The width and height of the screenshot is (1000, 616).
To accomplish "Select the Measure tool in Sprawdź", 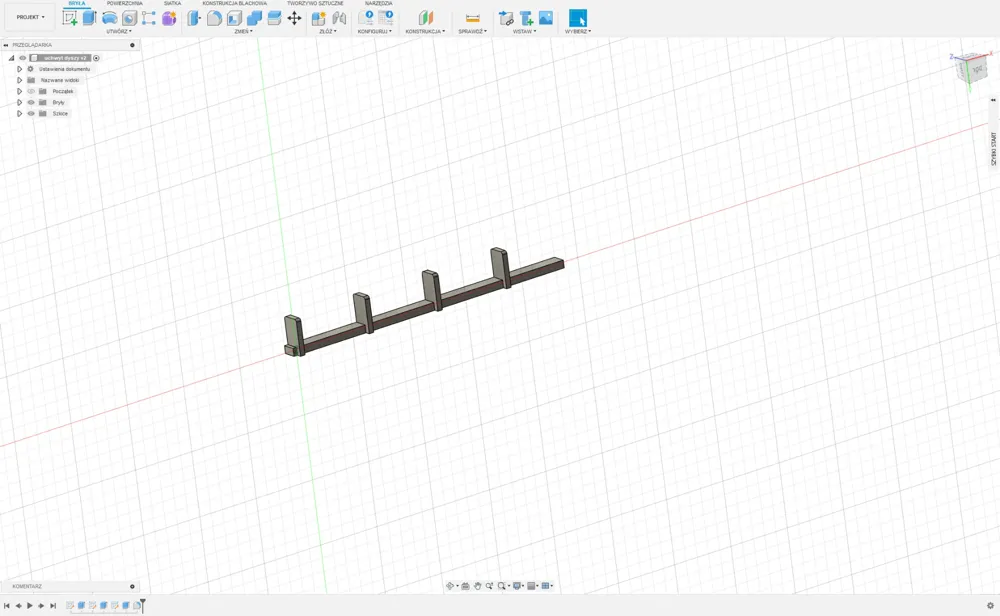I will coord(473,18).
